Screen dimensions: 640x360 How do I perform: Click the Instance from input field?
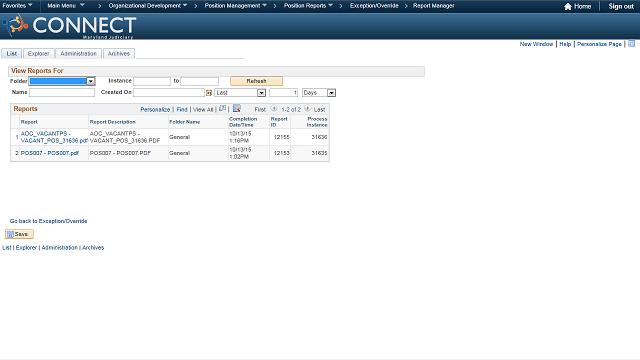(x=152, y=81)
